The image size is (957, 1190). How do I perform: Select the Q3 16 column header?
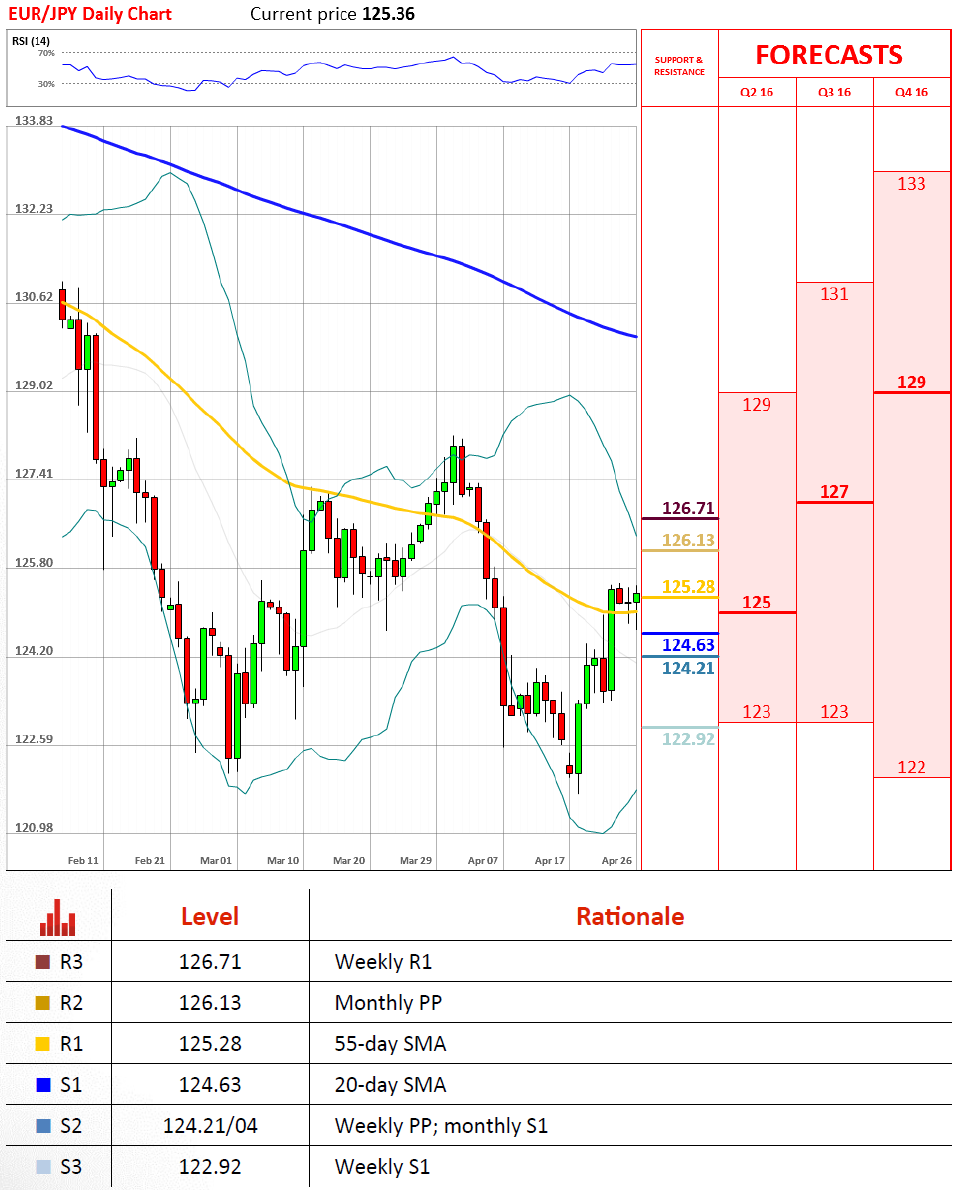coord(834,92)
